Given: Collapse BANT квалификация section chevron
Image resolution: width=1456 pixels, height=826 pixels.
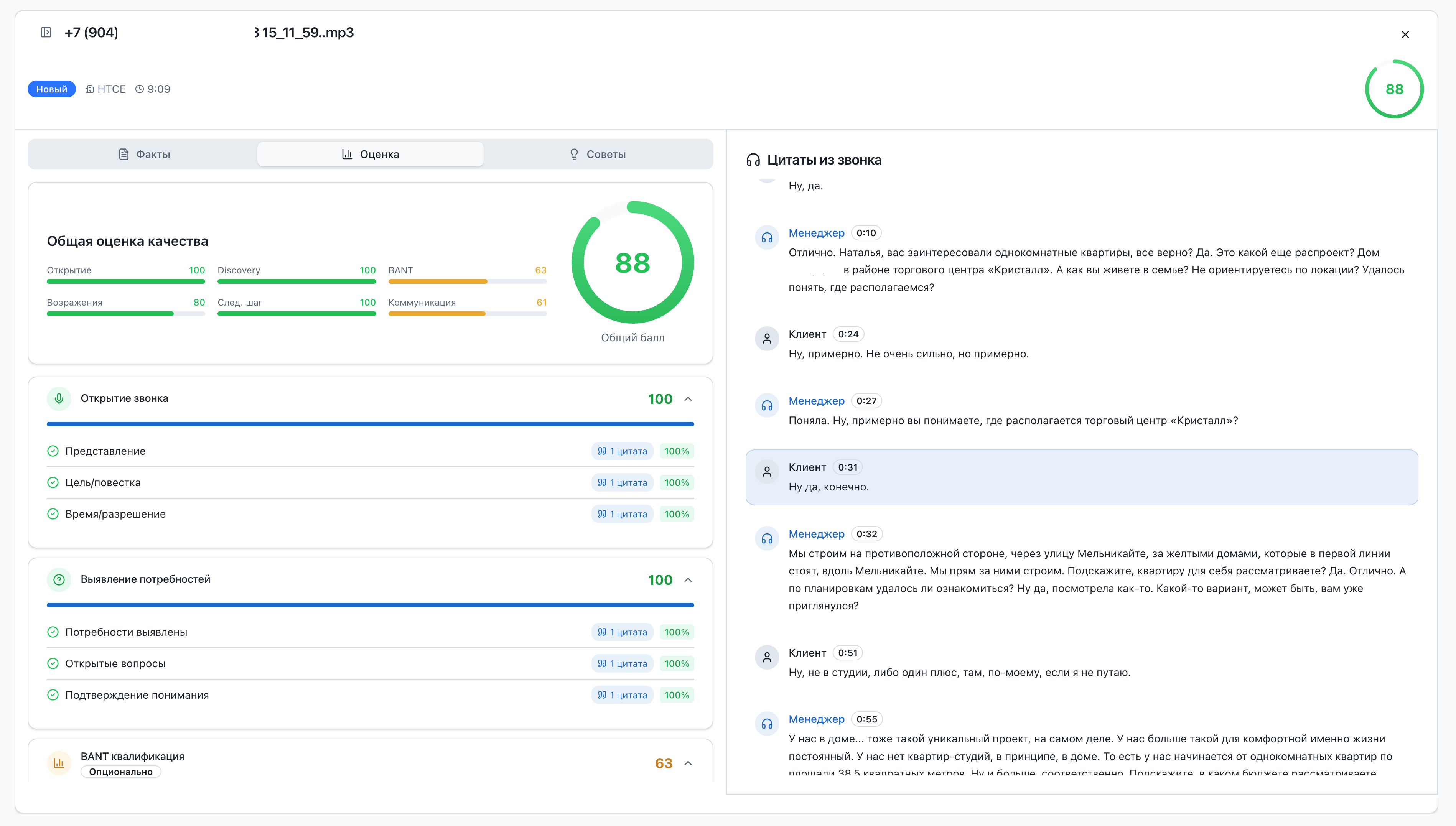Looking at the screenshot, I should coord(688,763).
